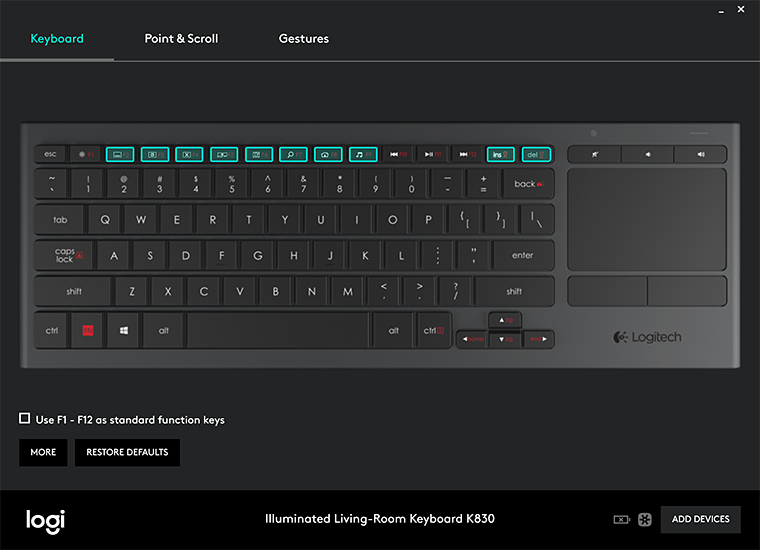The width and height of the screenshot is (760, 550).
Task: Click the tab key on the keyboard
Action: click(60, 220)
